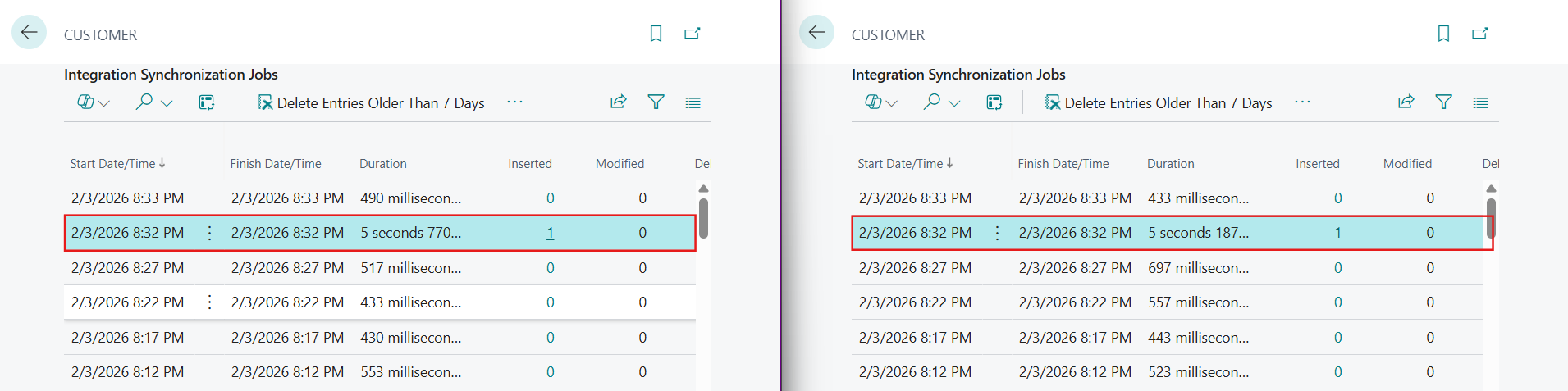Open the filter pane in the right pane
Image resolution: width=1568 pixels, height=391 pixels.
pos(1443,102)
